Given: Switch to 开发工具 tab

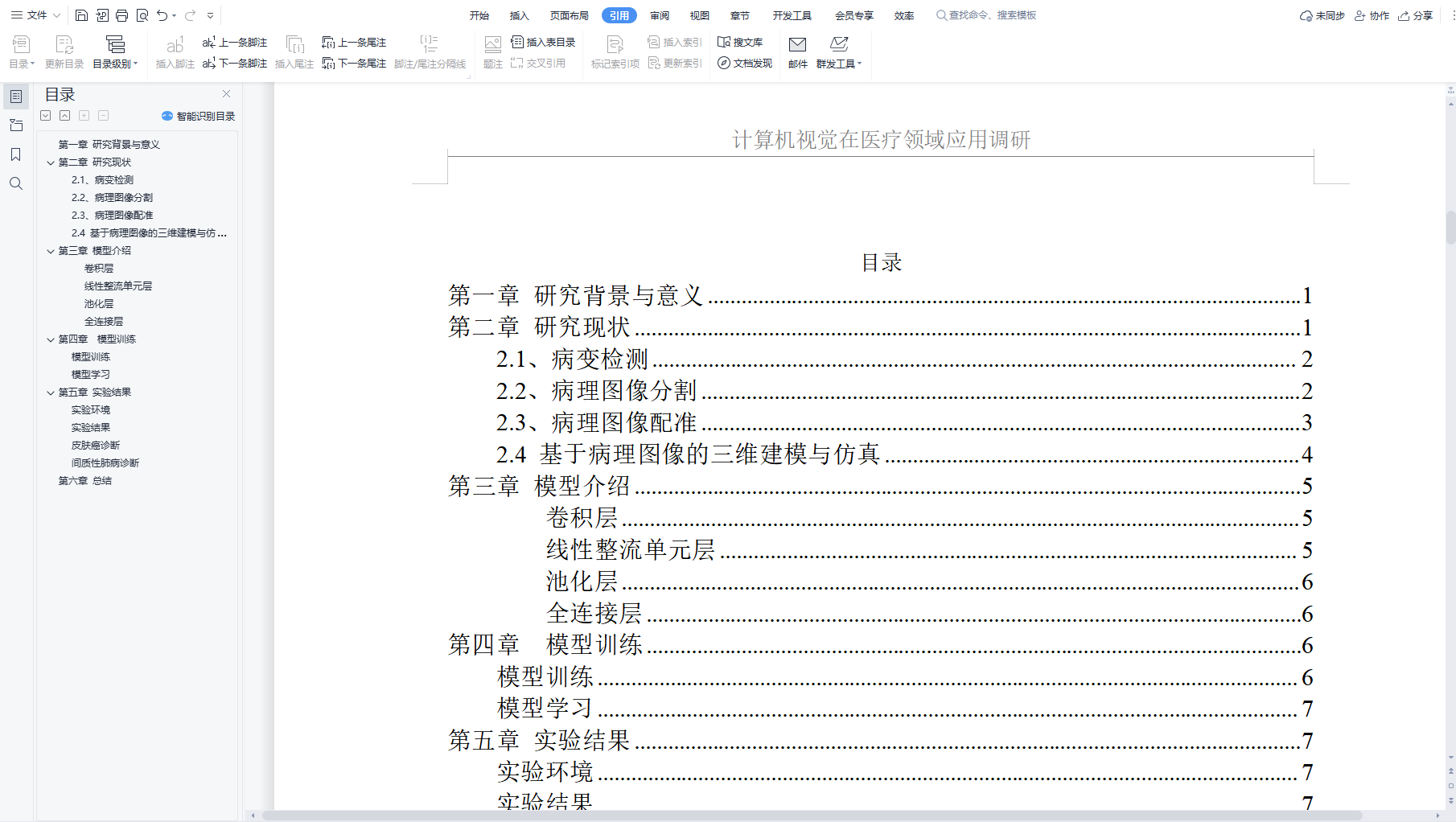Looking at the screenshot, I should (x=792, y=15).
